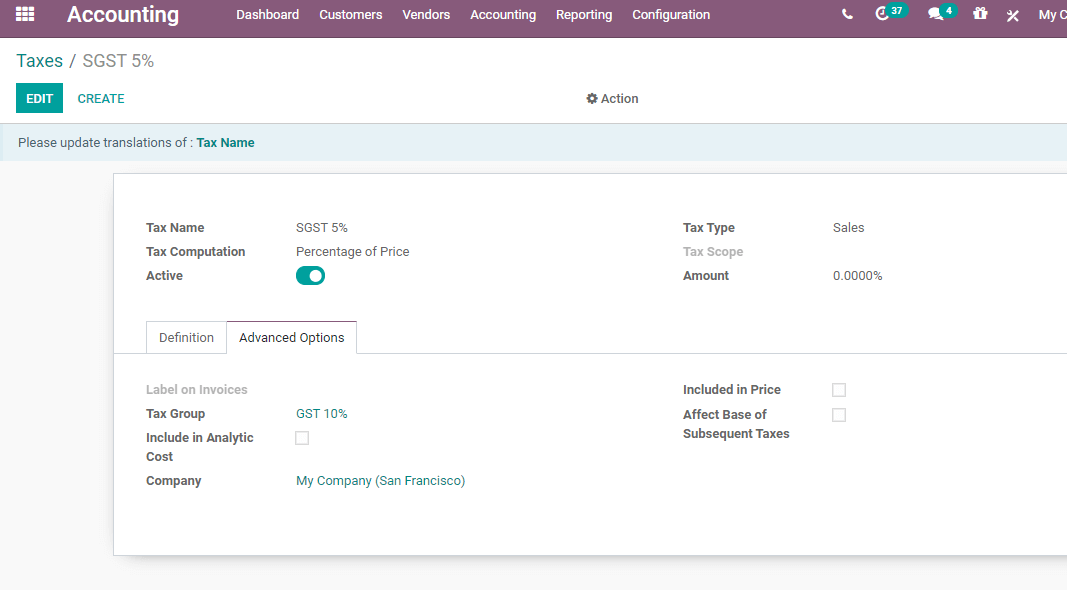Image resolution: width=1067 pixels, height=590 pixels.
Task: Toggle the Active switch off
Action: (310, 276)
